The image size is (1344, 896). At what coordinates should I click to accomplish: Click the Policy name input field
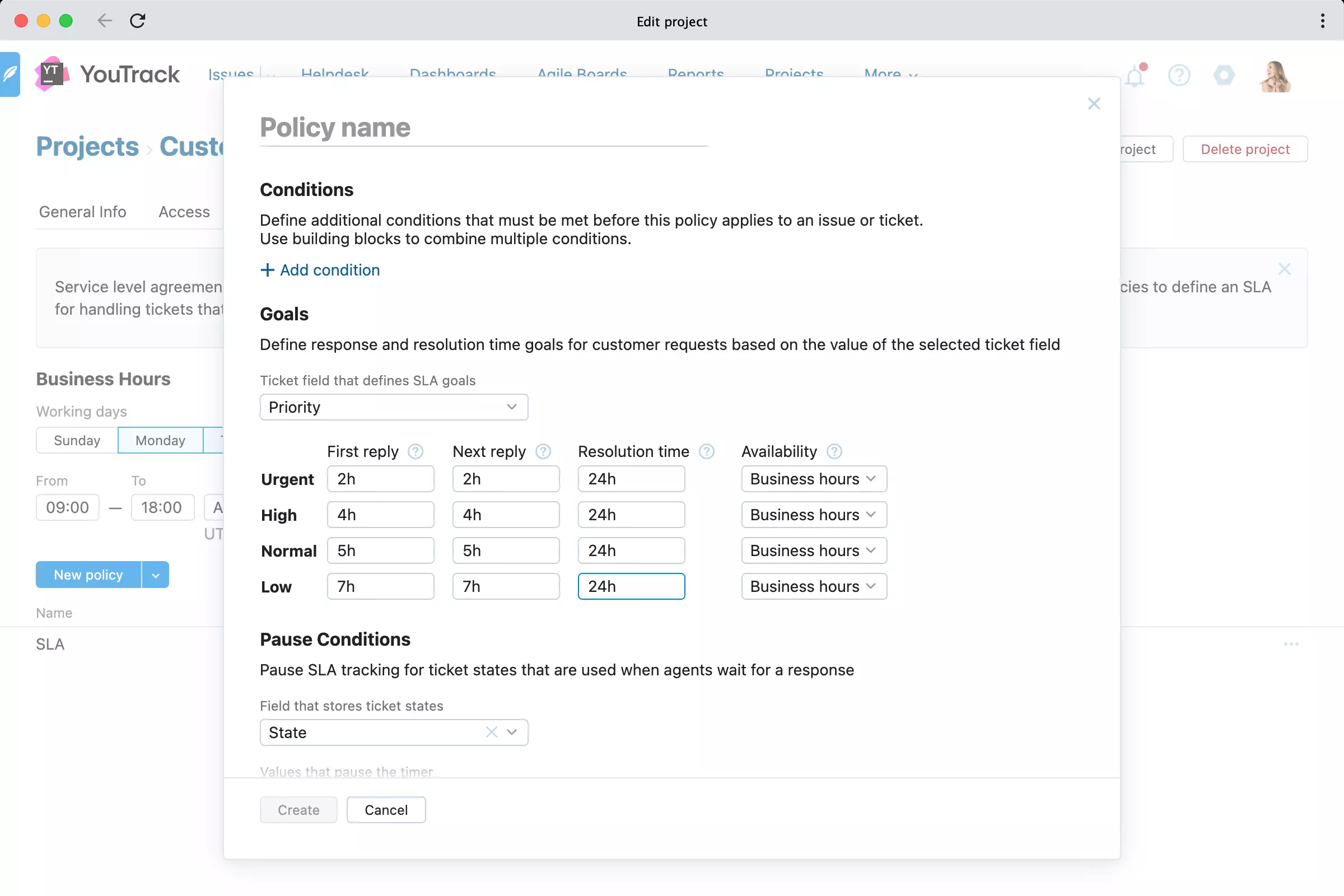pyautogui.click(x=483, y=128)
